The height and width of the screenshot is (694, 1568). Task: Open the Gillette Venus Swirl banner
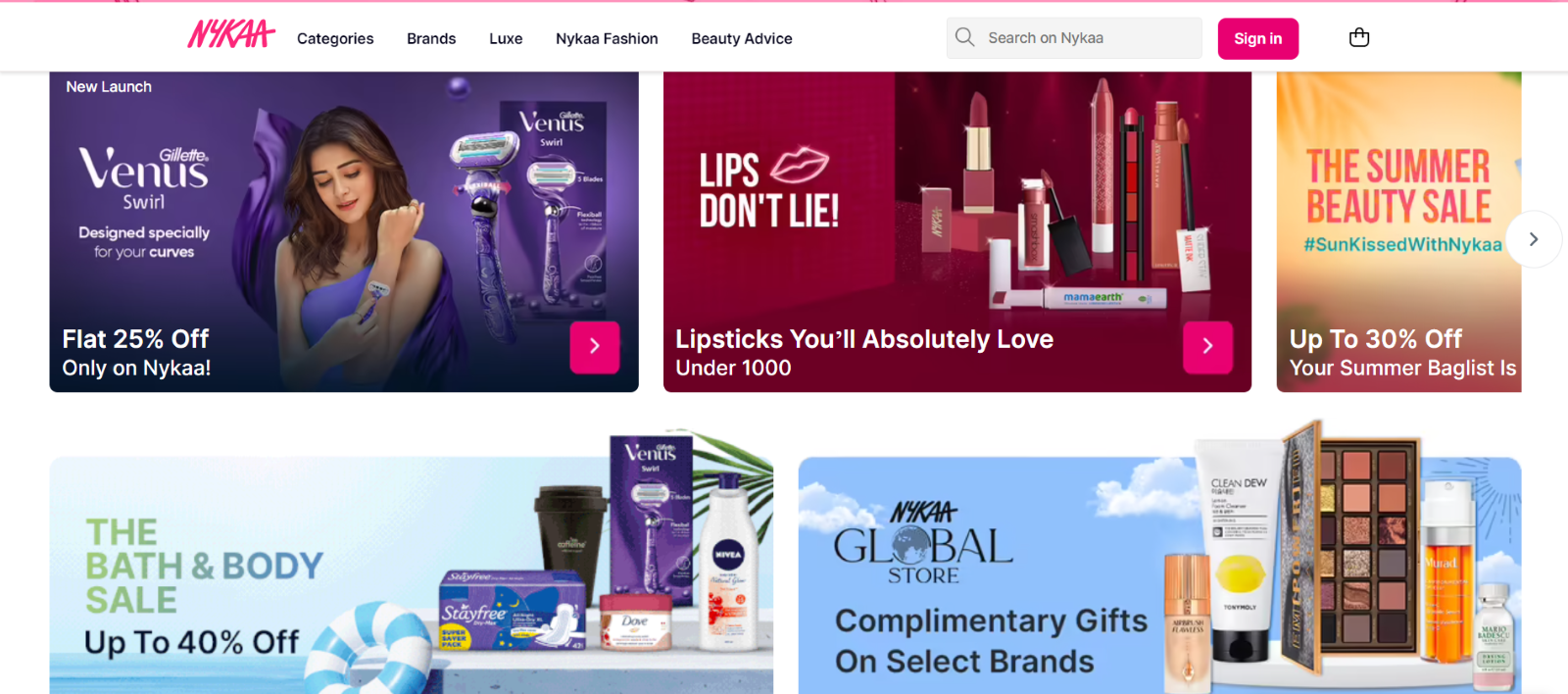pyautogui.click(x=344, y=231)
